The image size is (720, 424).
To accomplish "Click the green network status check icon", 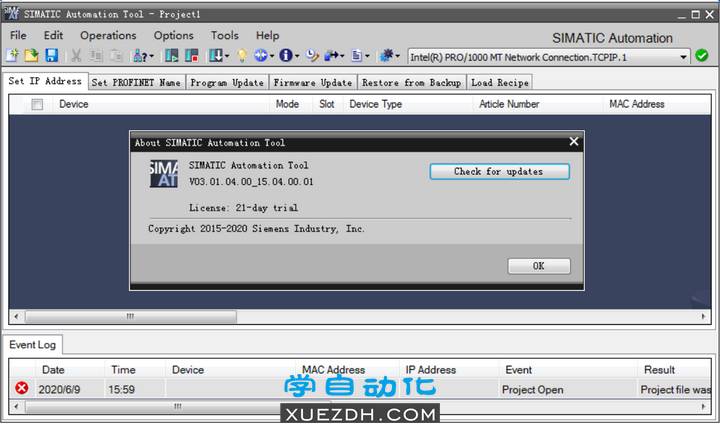I will point(702,56).
